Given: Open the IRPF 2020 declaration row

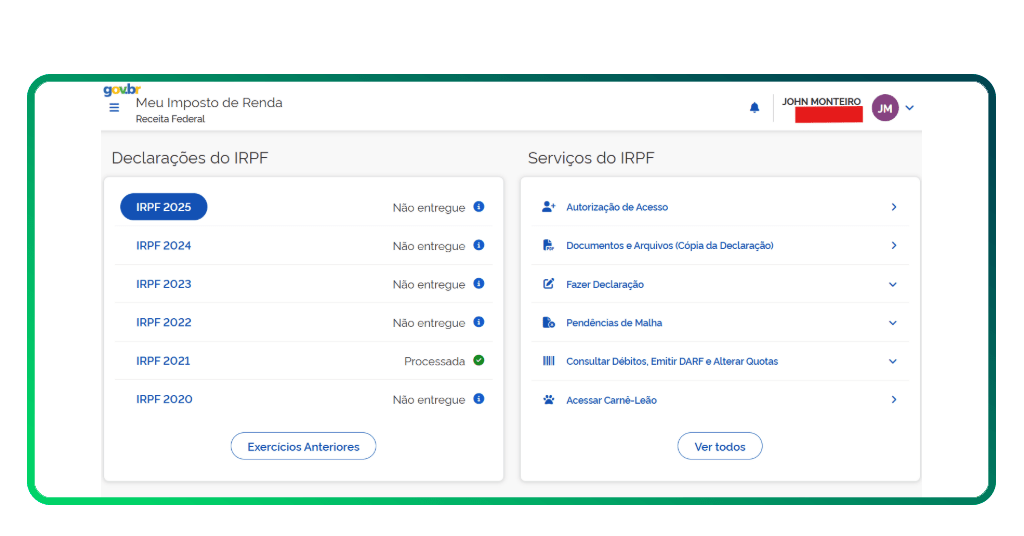Looking at the screenshot, I should (164, 400).
